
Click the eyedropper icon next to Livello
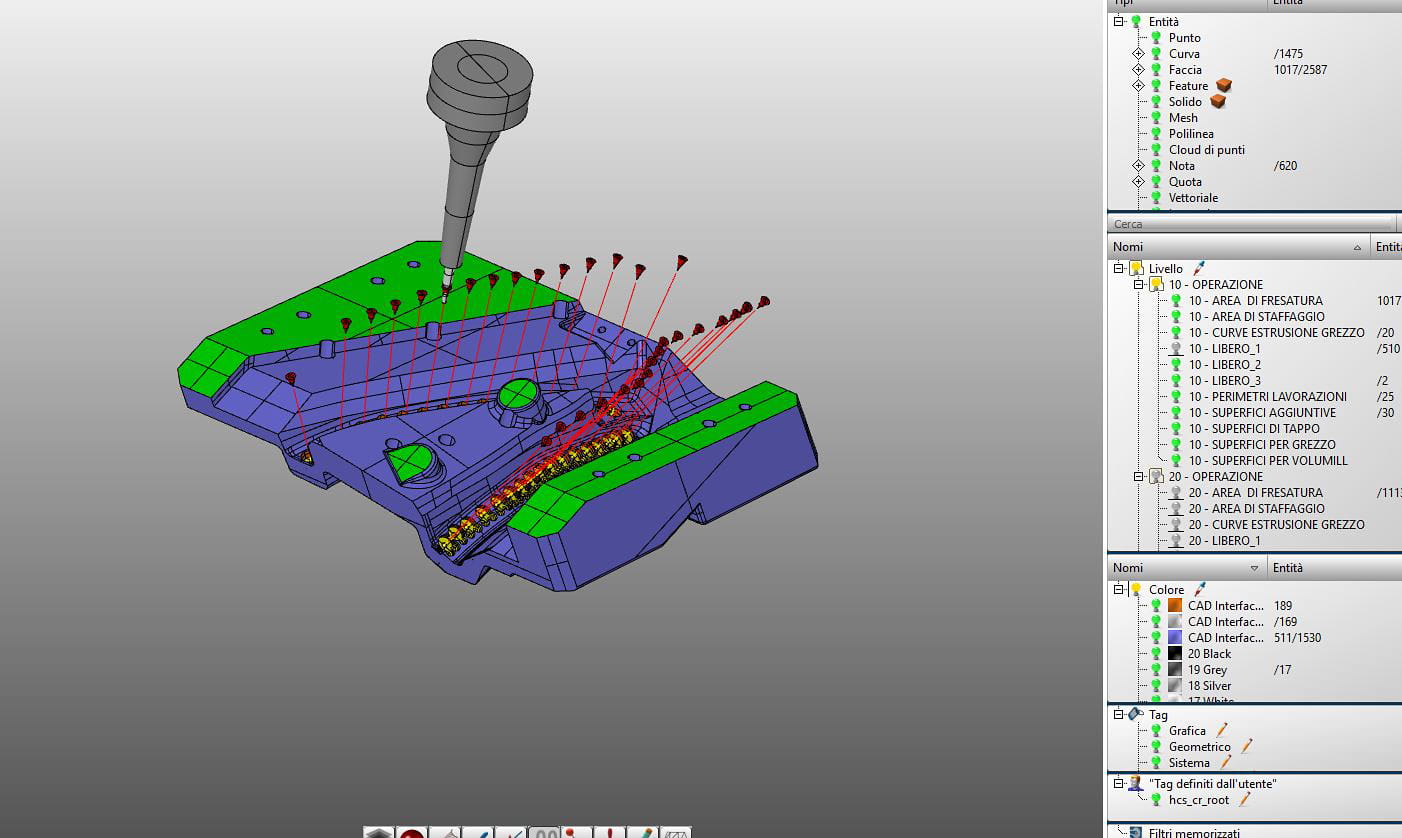[1199, 268]
